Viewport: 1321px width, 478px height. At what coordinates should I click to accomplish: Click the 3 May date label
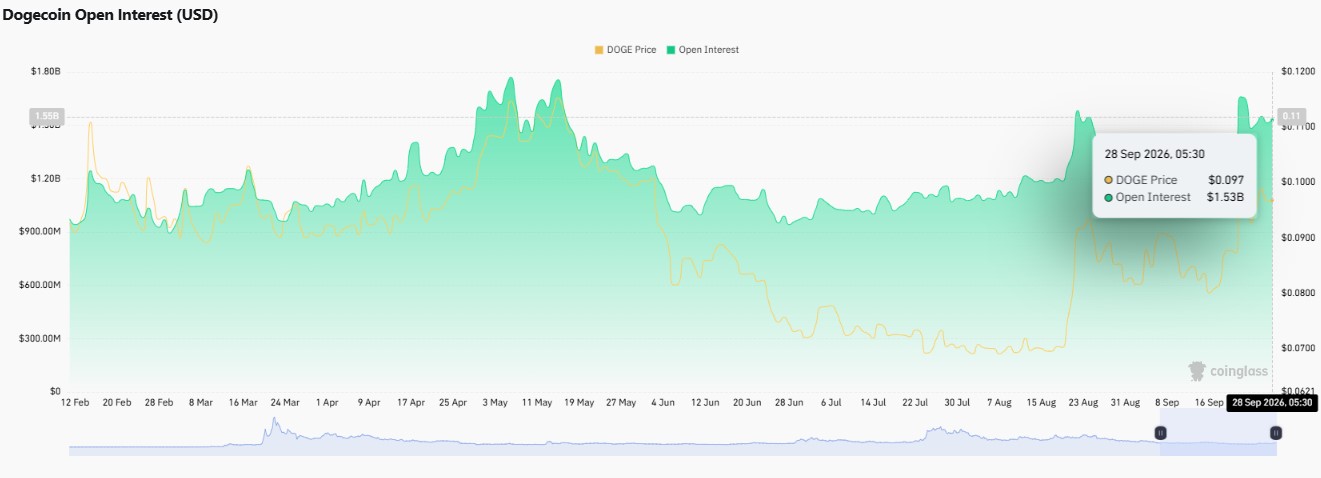pos(496,402)
